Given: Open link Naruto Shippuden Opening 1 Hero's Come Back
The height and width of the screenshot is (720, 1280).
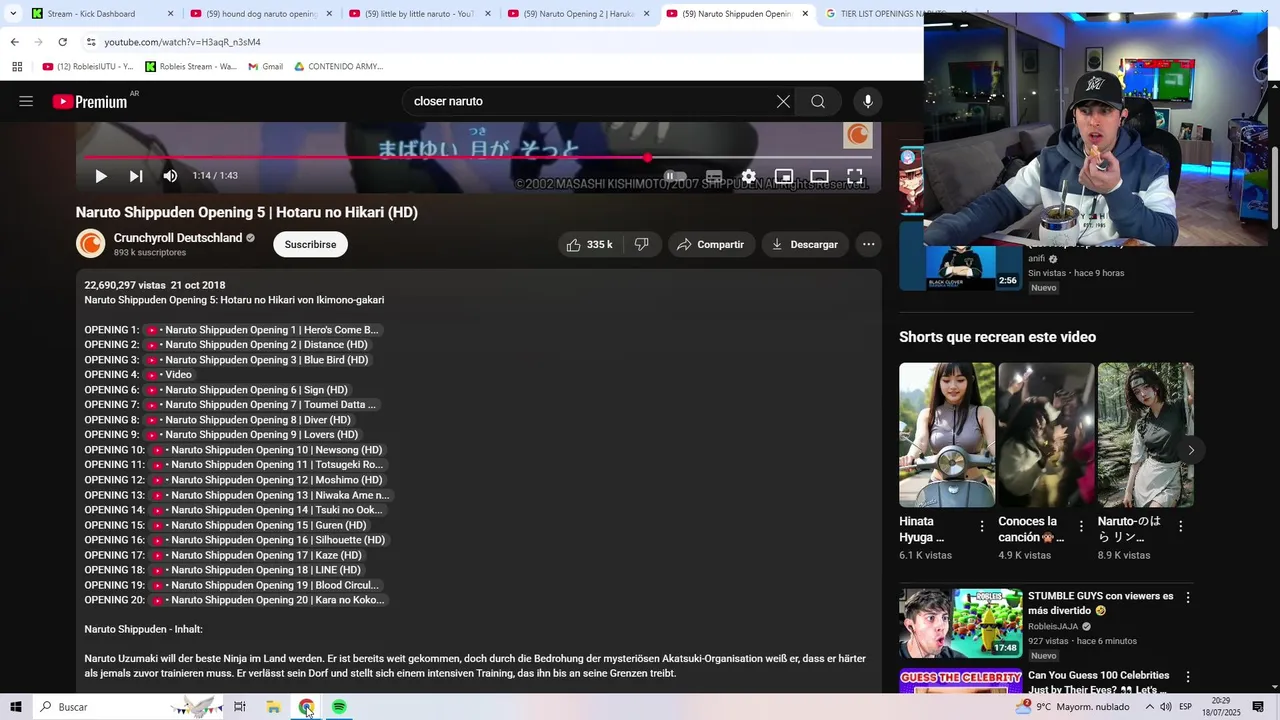Looking at the screenshot, I should pyautogui.click(x=263, y=330).
